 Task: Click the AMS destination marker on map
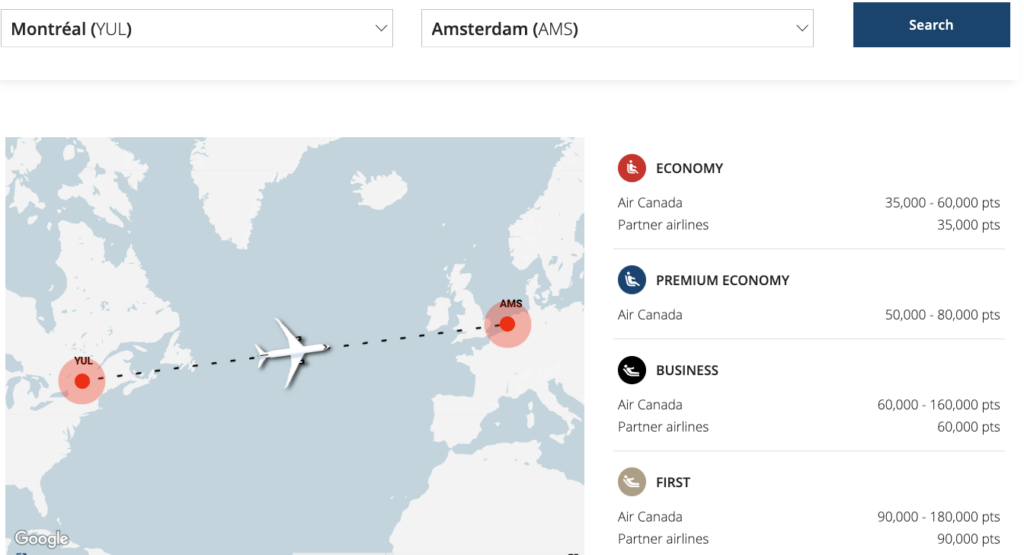[507, 324]
